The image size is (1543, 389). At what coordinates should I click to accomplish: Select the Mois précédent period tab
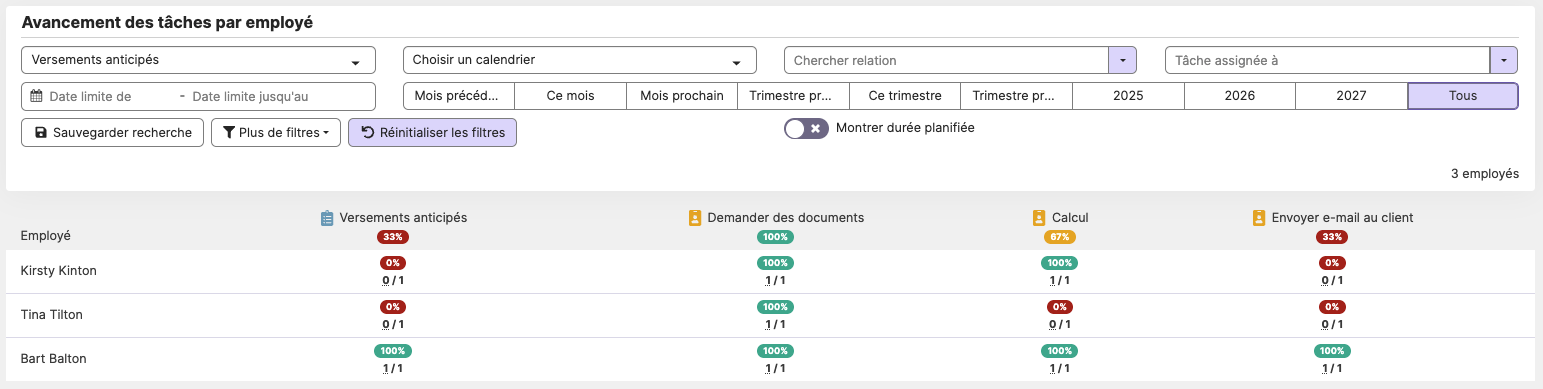click(458, 96)
